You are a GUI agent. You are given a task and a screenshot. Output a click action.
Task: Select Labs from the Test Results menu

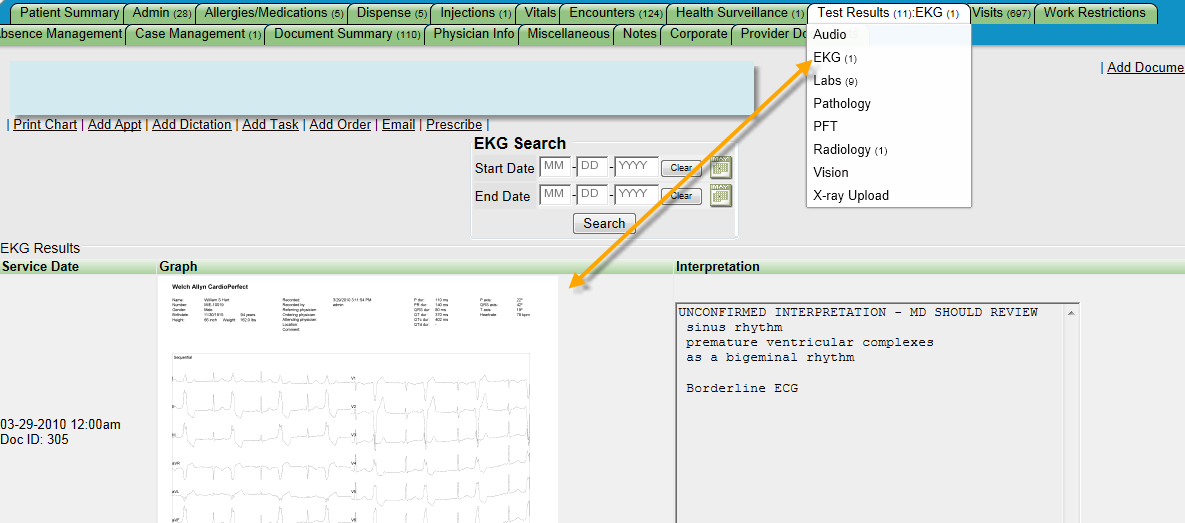(x=835, y=81)
